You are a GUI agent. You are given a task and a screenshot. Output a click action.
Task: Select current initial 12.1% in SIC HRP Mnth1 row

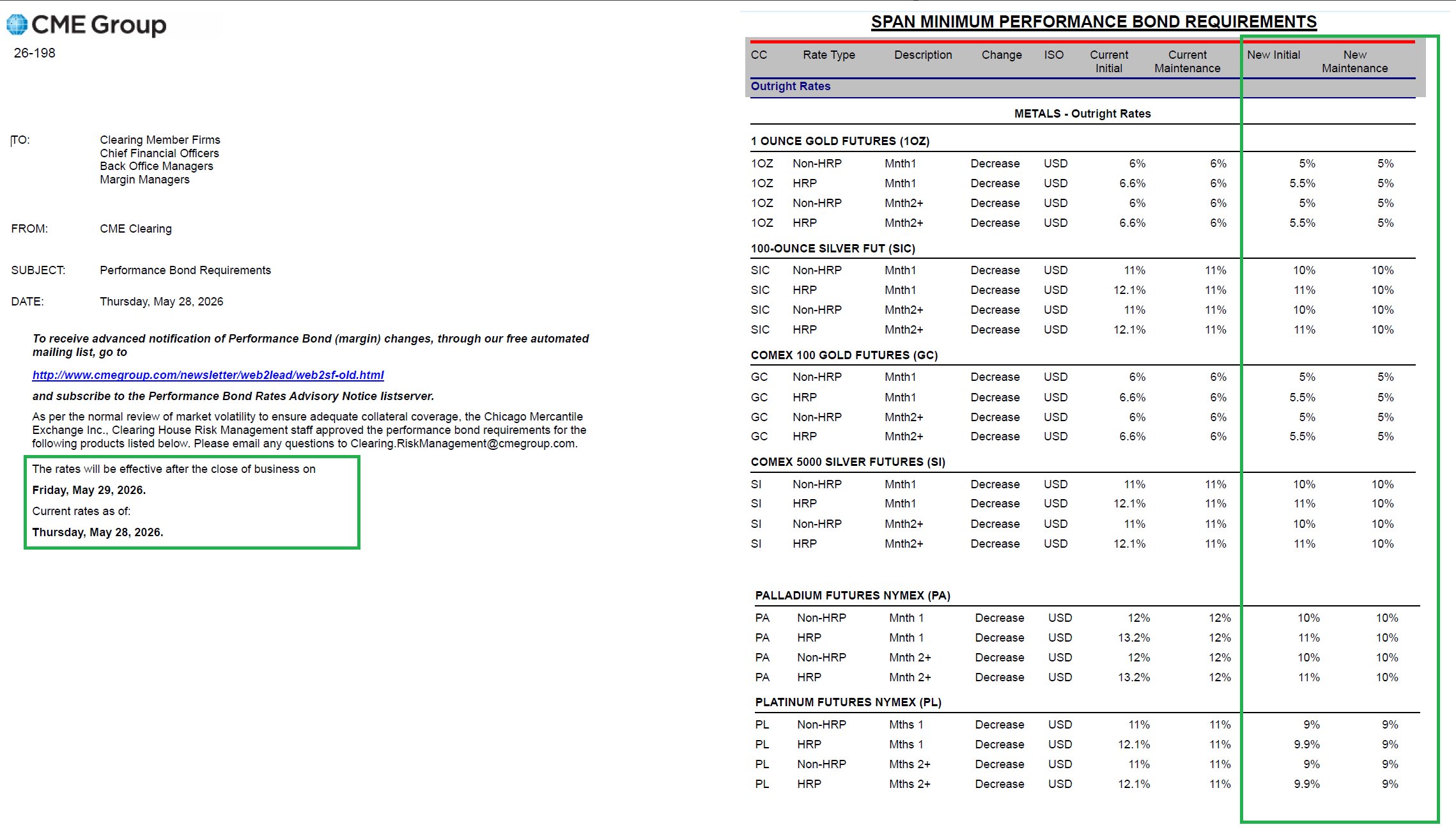[1129, 290]
